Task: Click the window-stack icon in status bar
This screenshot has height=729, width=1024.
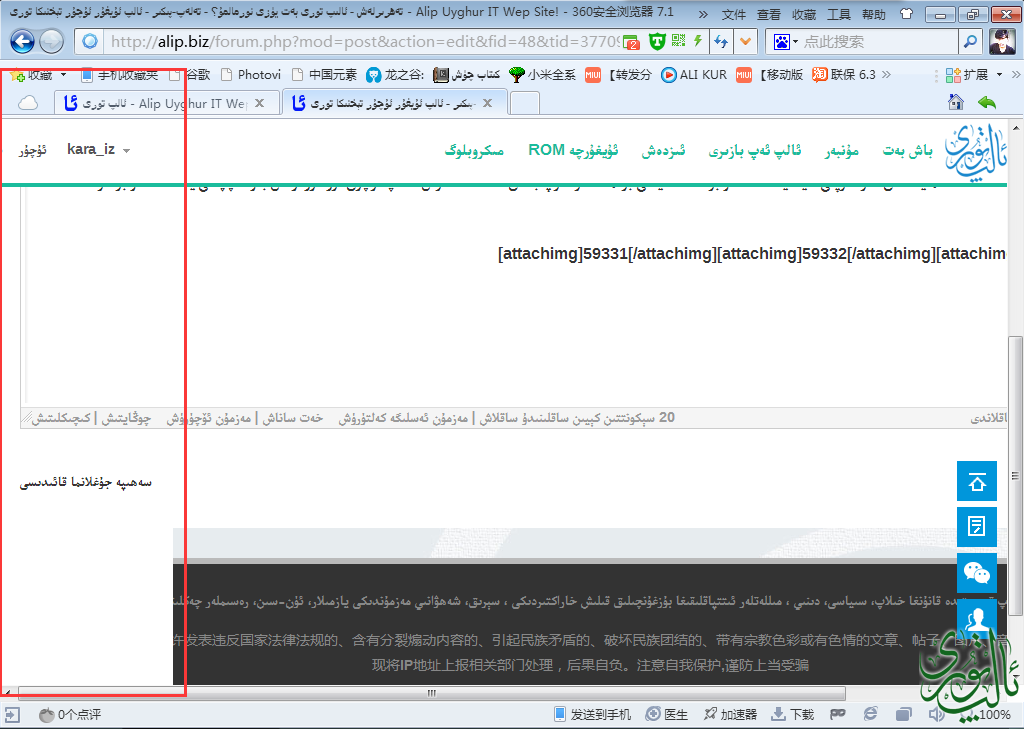Action: 904,715
